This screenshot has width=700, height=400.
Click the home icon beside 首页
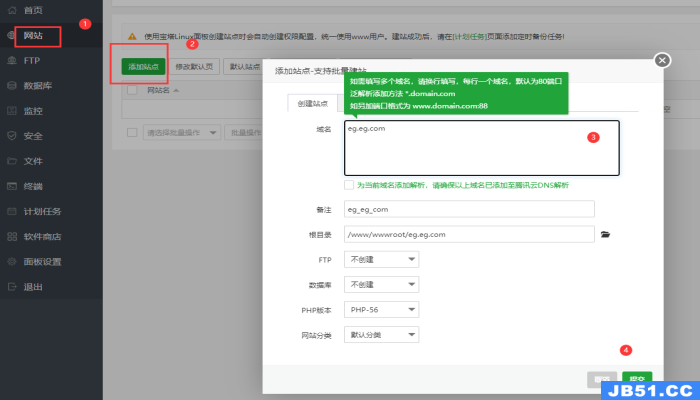point(12,10)
